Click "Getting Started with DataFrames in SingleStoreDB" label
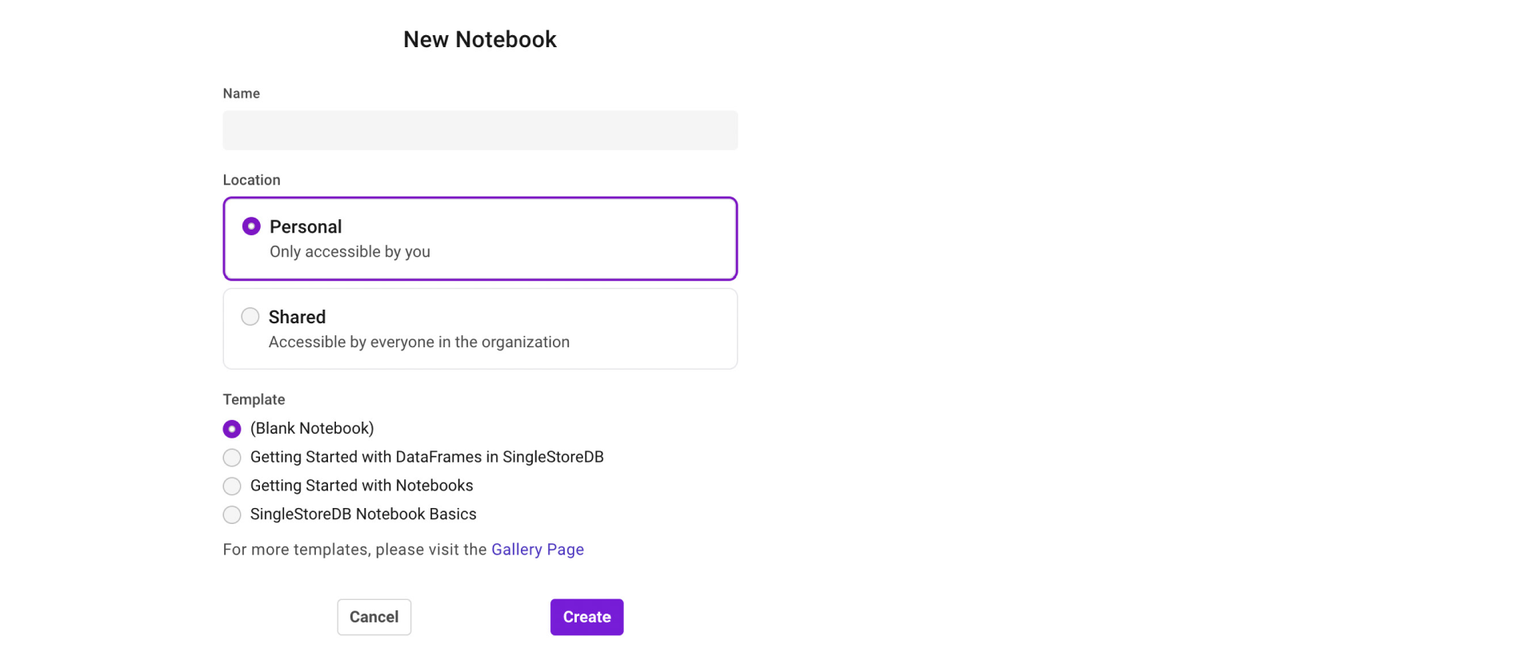The height and width of the screenshot is (660, 1536). point(427,457)
